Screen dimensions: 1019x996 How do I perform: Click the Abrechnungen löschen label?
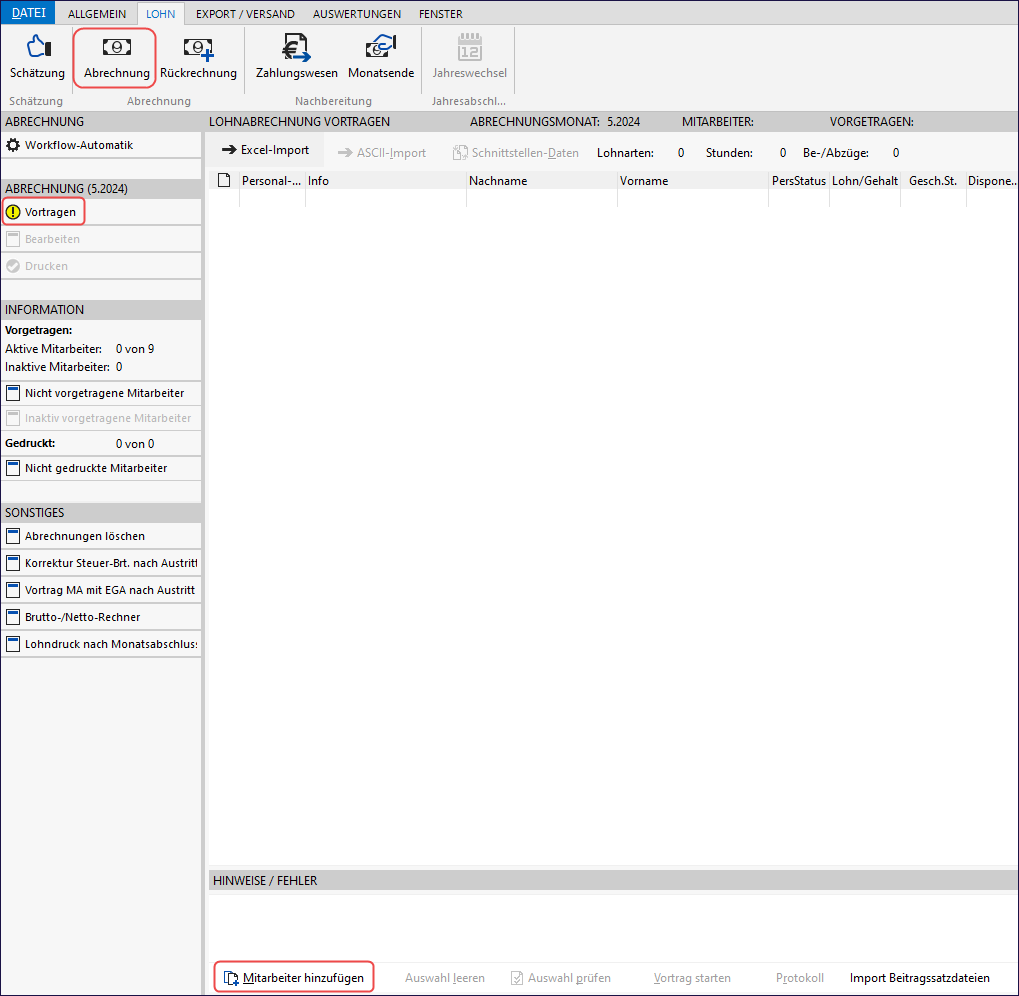pos(85,536)
